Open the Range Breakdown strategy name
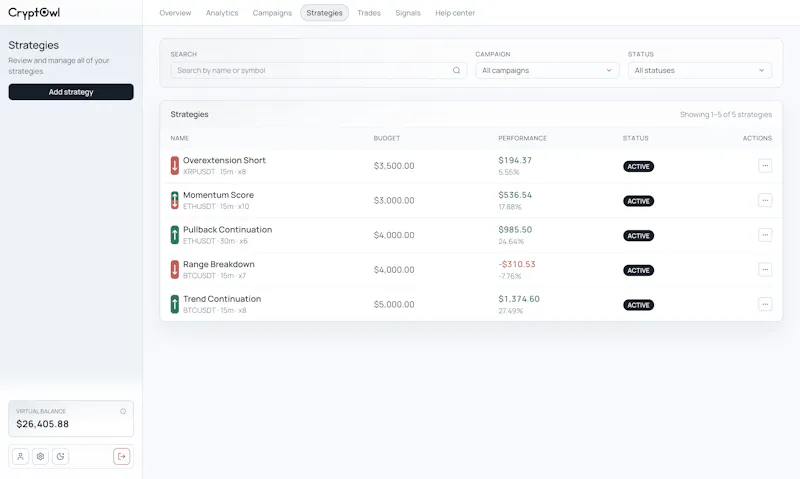Screen dimensions: 800x479 pos(218,264)
